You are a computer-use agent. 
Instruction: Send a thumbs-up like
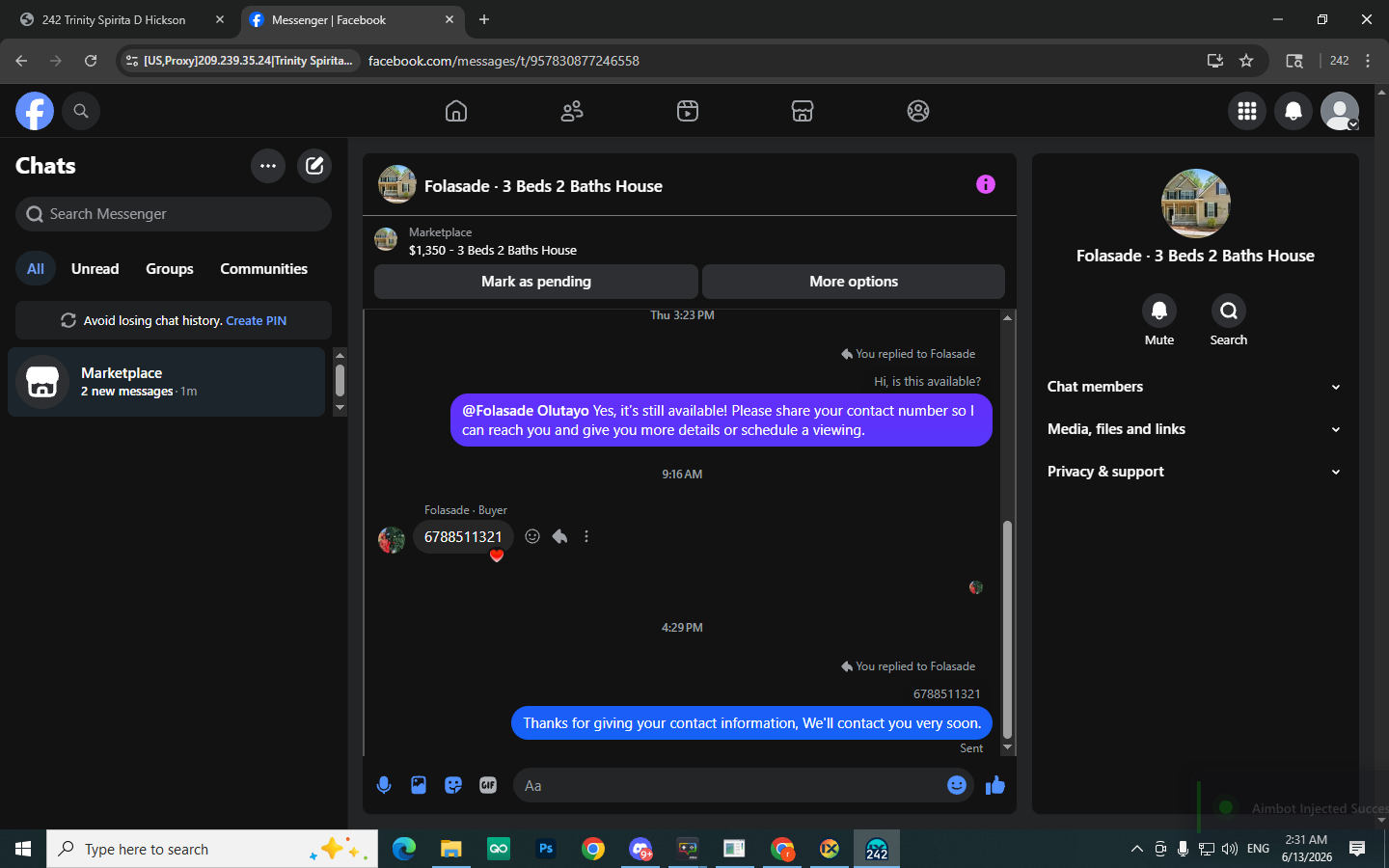(x=995, y=785)
